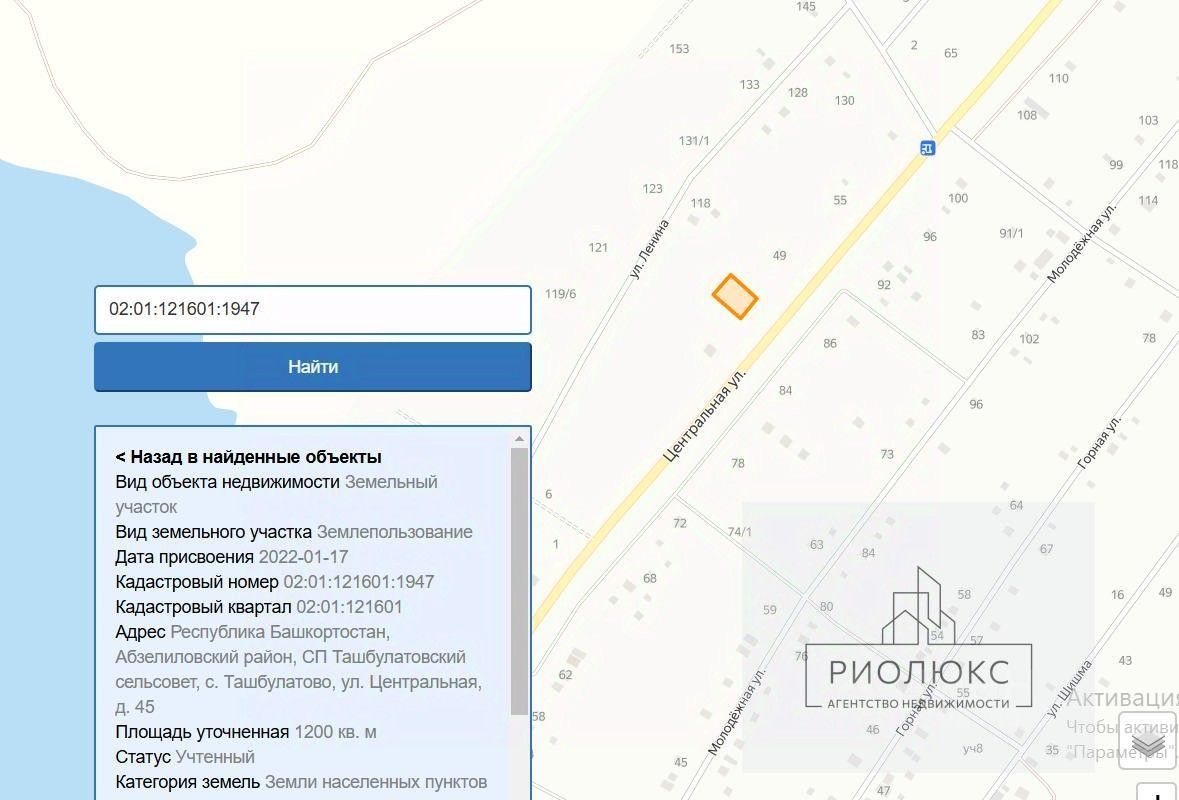Click the Центральная ул. street label
1179x800 pixels.
(705, 414)
